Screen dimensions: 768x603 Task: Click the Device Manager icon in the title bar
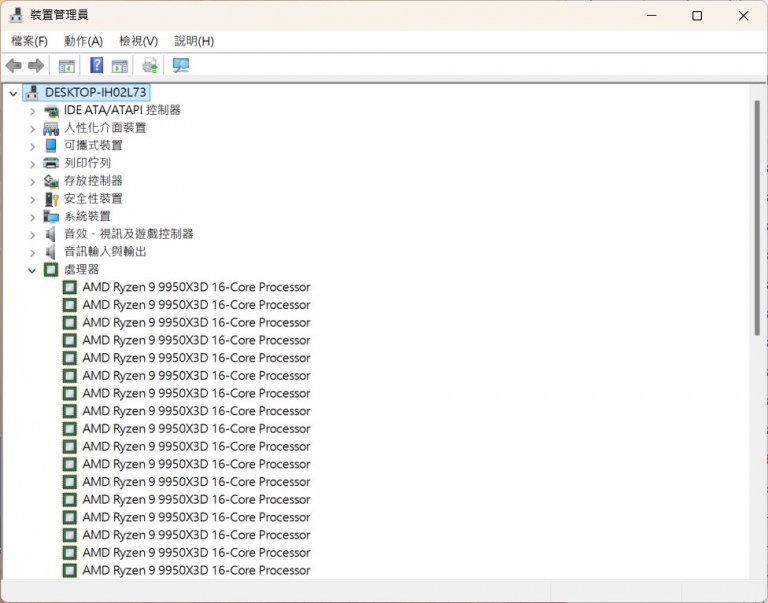(x=16, y=15)
